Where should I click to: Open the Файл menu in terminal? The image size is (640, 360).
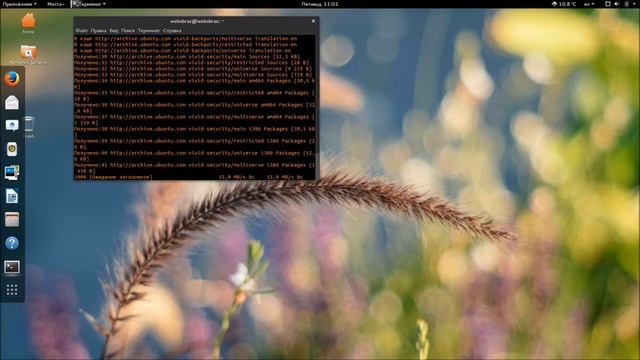pos(81,31)
